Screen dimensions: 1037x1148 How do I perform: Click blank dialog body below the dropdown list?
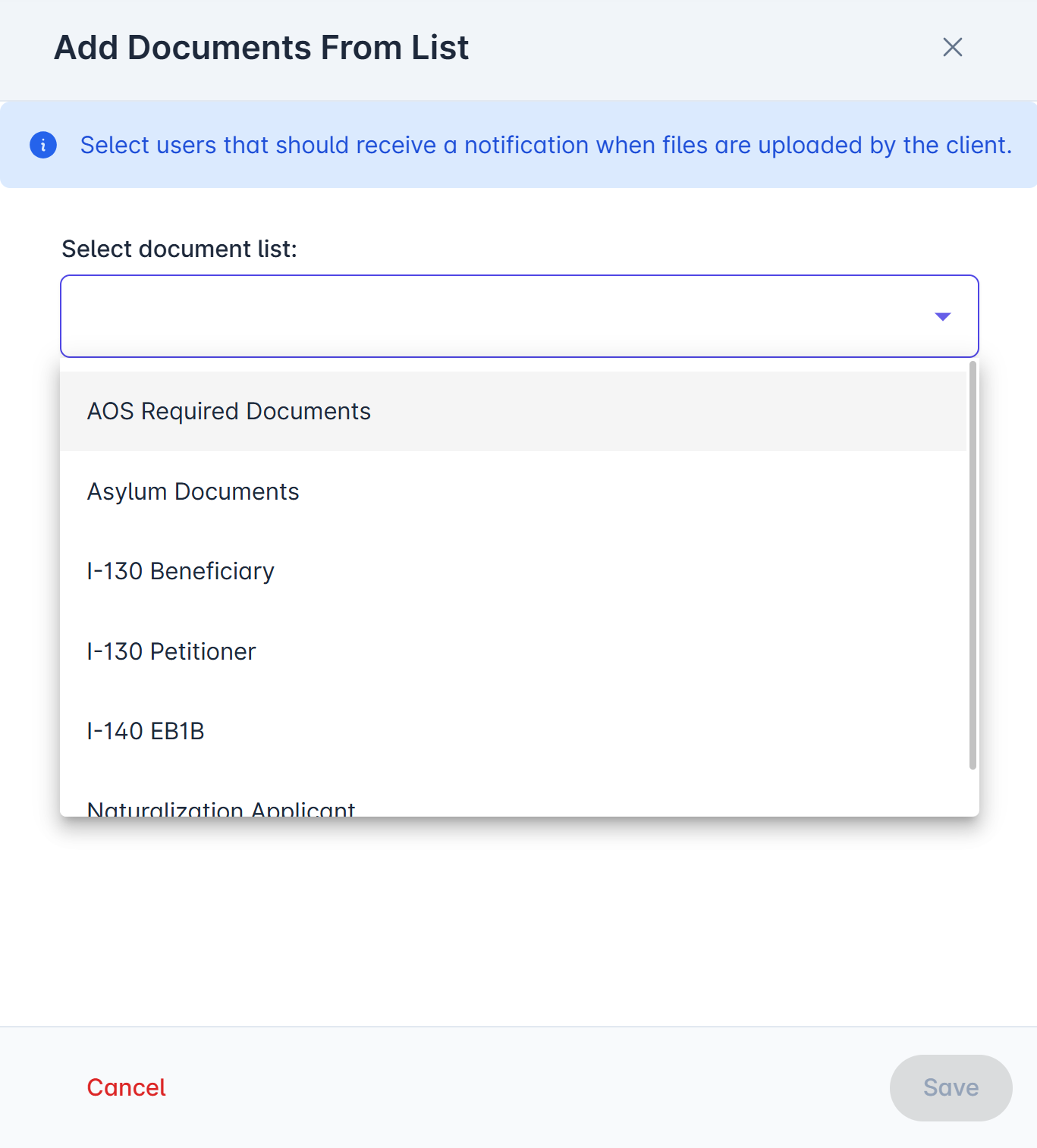coord(518,921)
